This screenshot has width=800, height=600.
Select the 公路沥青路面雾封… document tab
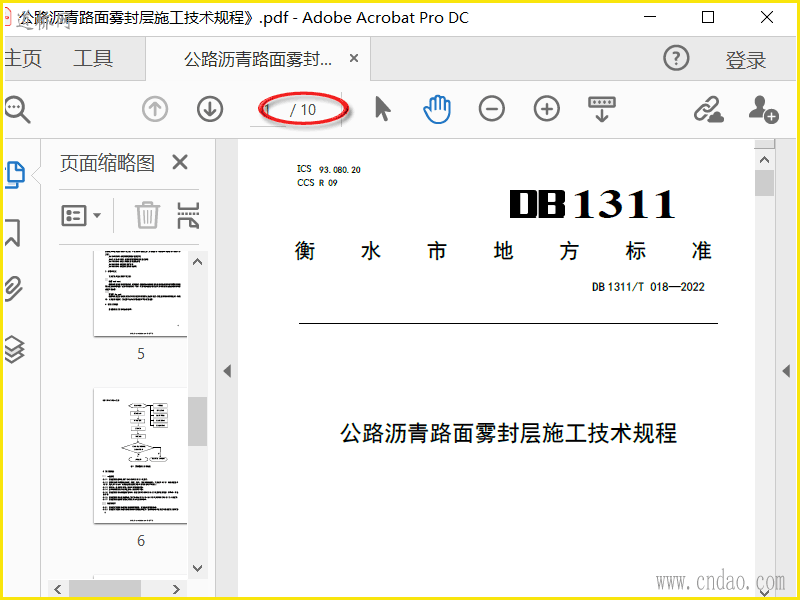(x=258, y=59)
